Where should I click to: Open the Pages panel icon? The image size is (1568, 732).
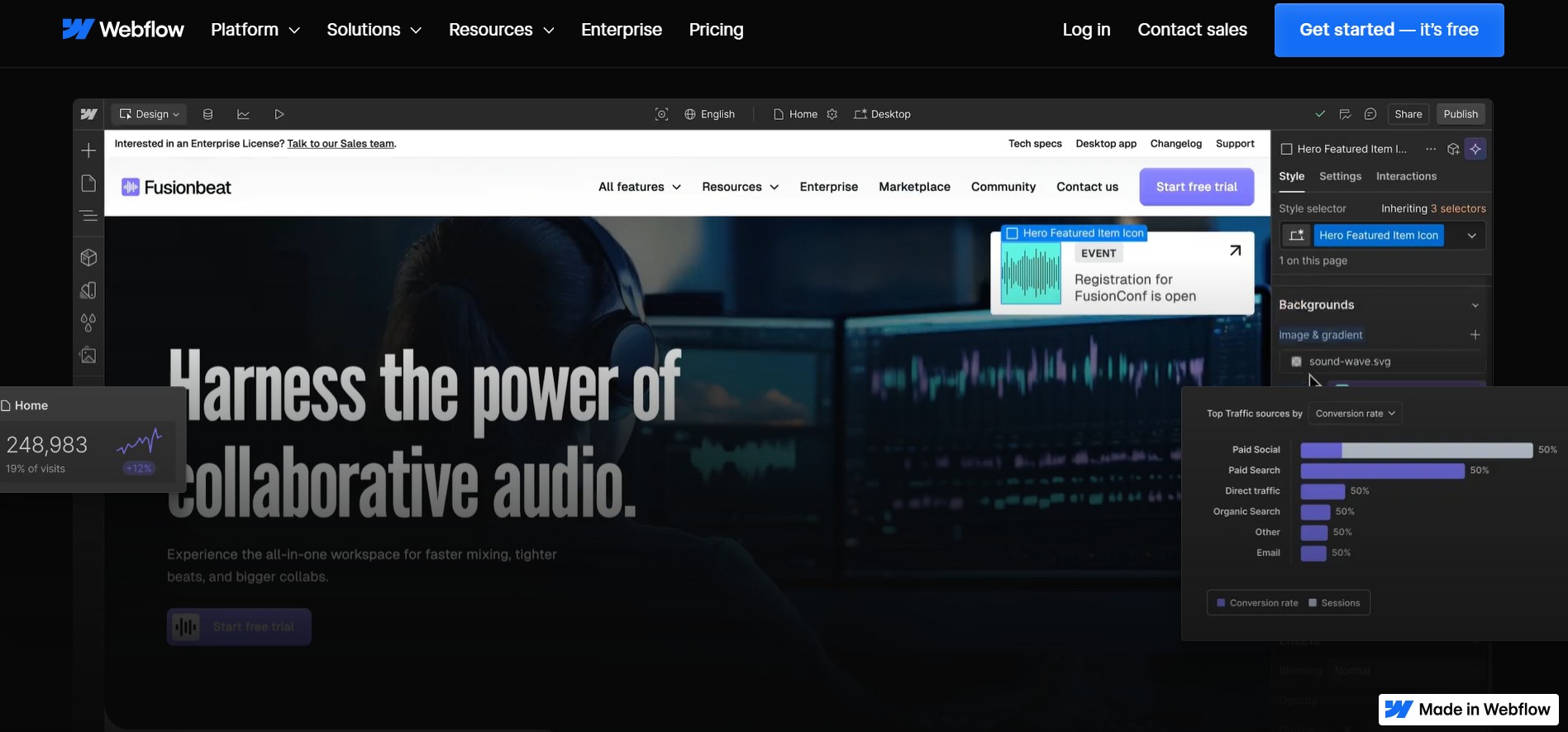88,184
